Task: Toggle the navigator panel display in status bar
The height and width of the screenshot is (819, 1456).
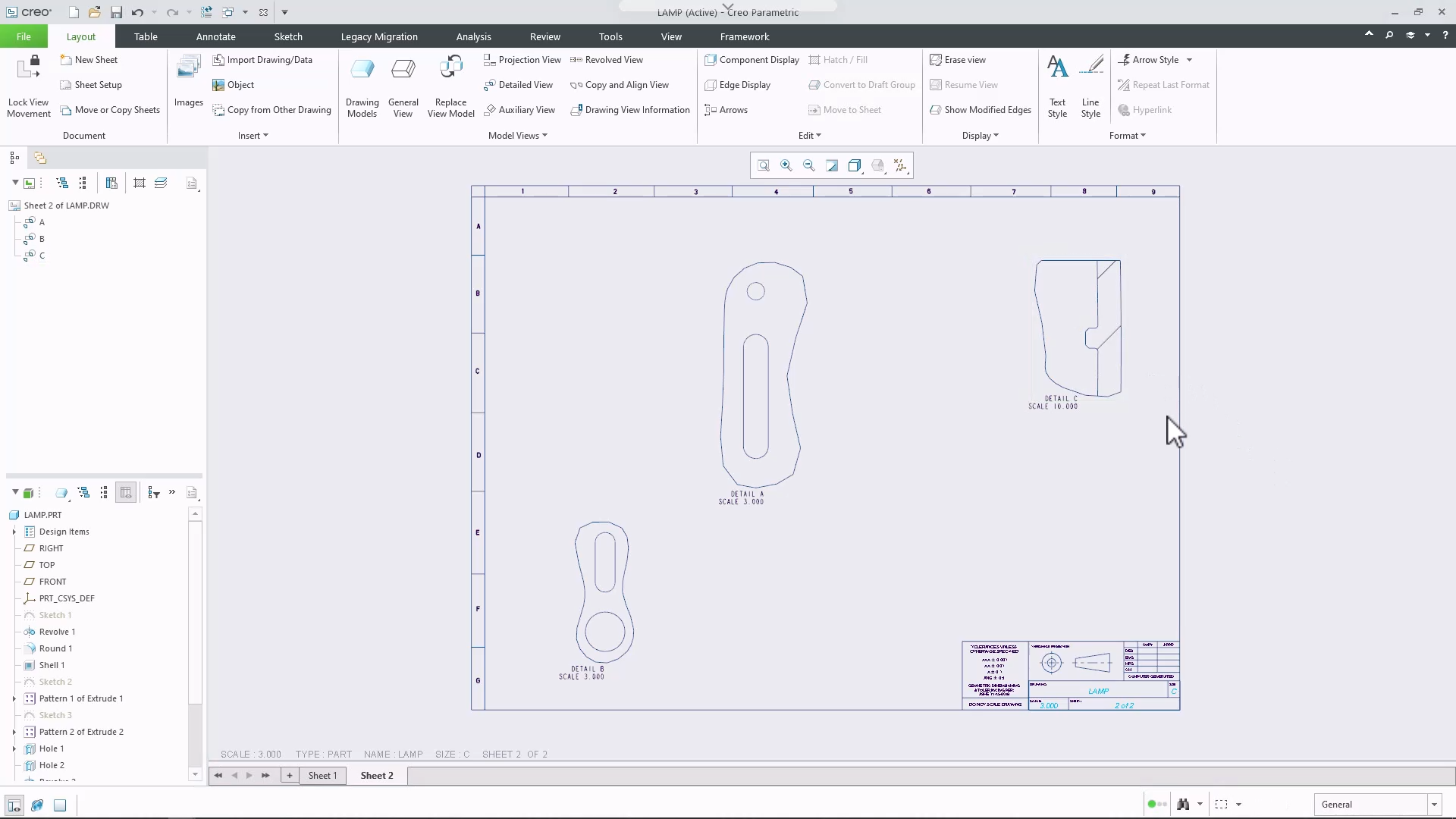Action: click(14, 805)
